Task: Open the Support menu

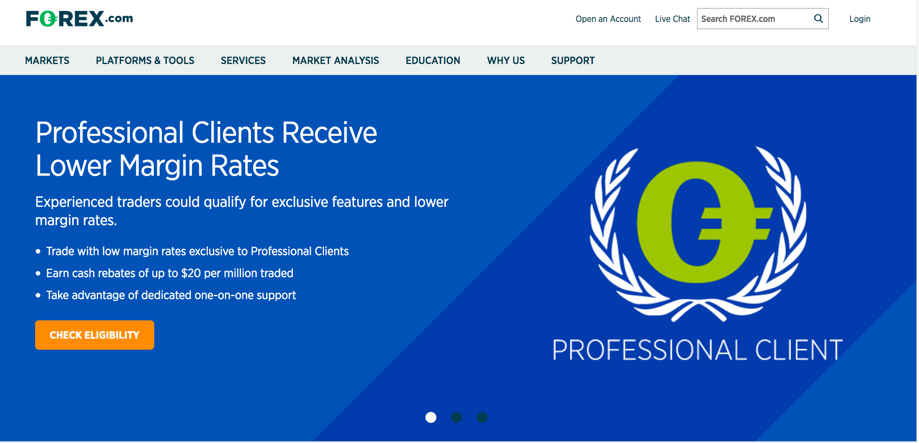Action: coord(573,60)
